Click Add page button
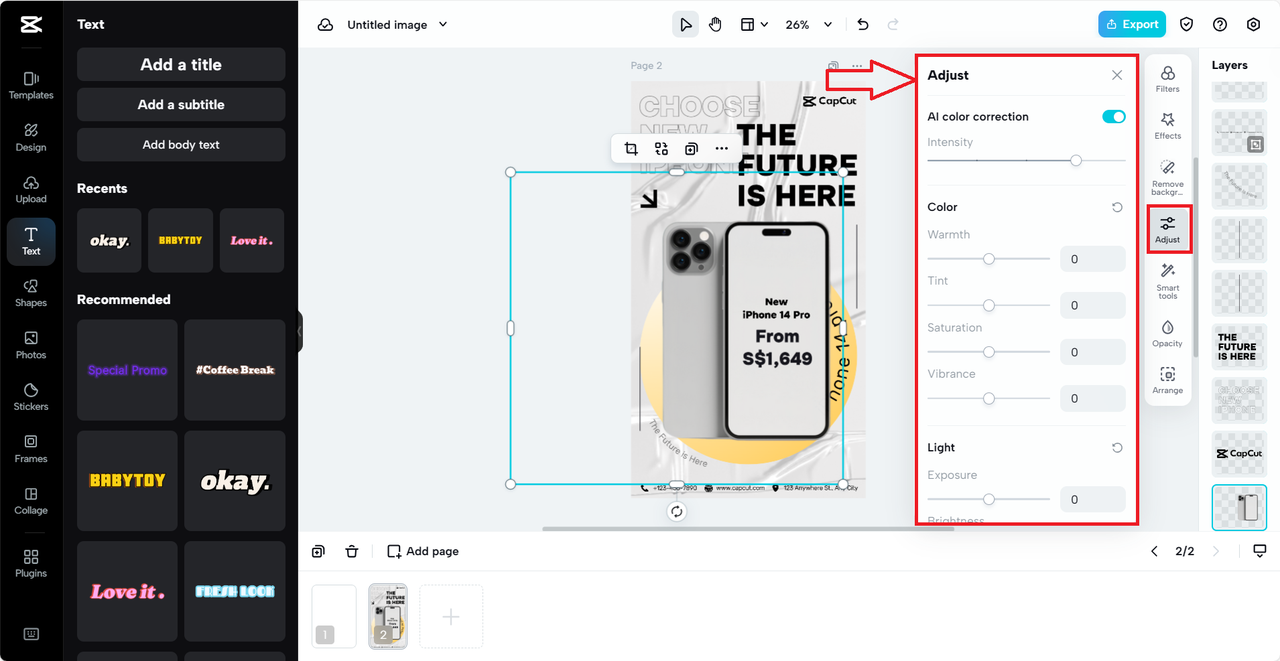Image resolution: width=1280 pixels, height=661 pixels. tap(423, 551)
